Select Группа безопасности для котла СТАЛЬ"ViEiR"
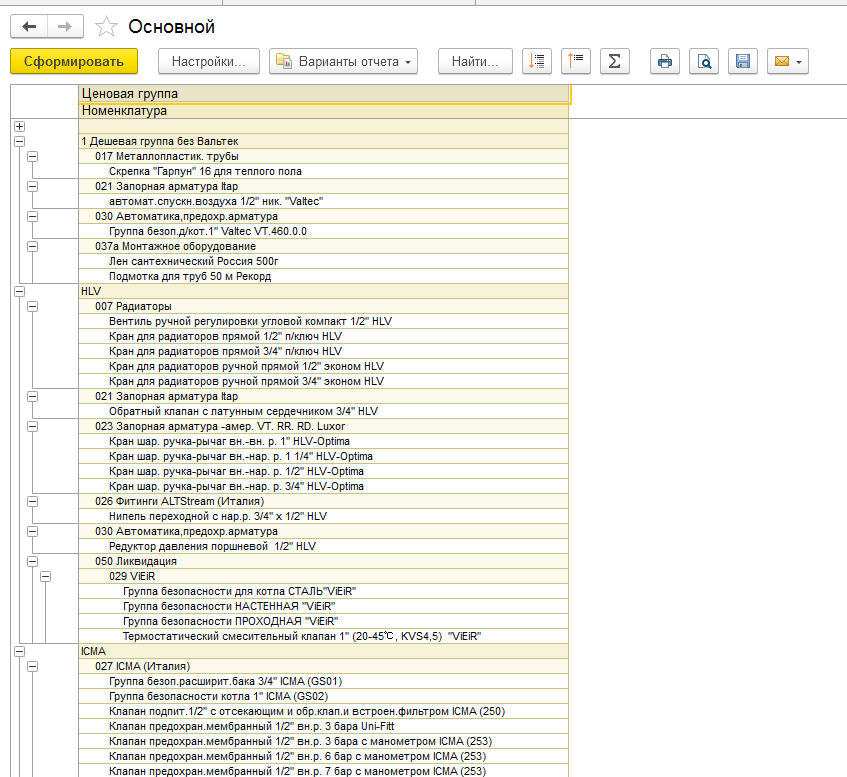 324,592
